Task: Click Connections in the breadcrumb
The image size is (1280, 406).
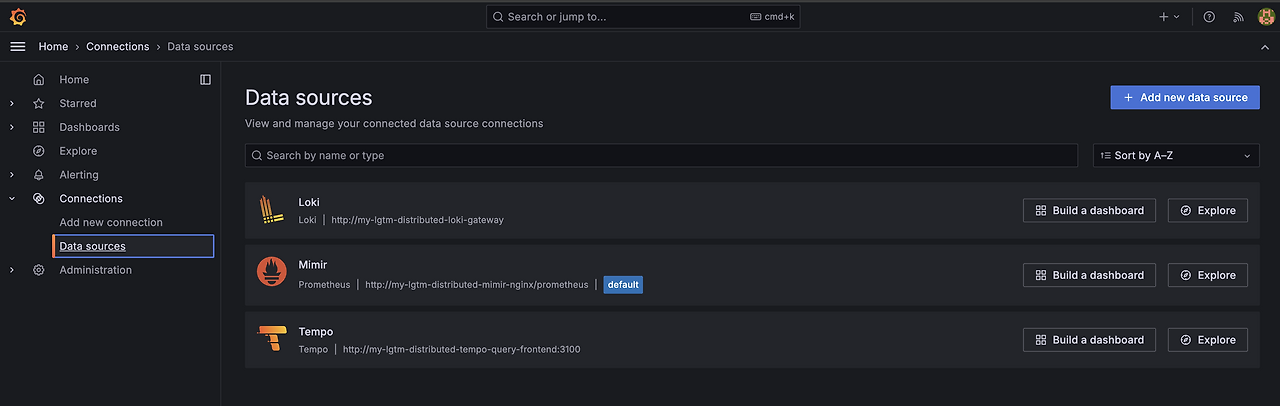Action: click(118, 47)
